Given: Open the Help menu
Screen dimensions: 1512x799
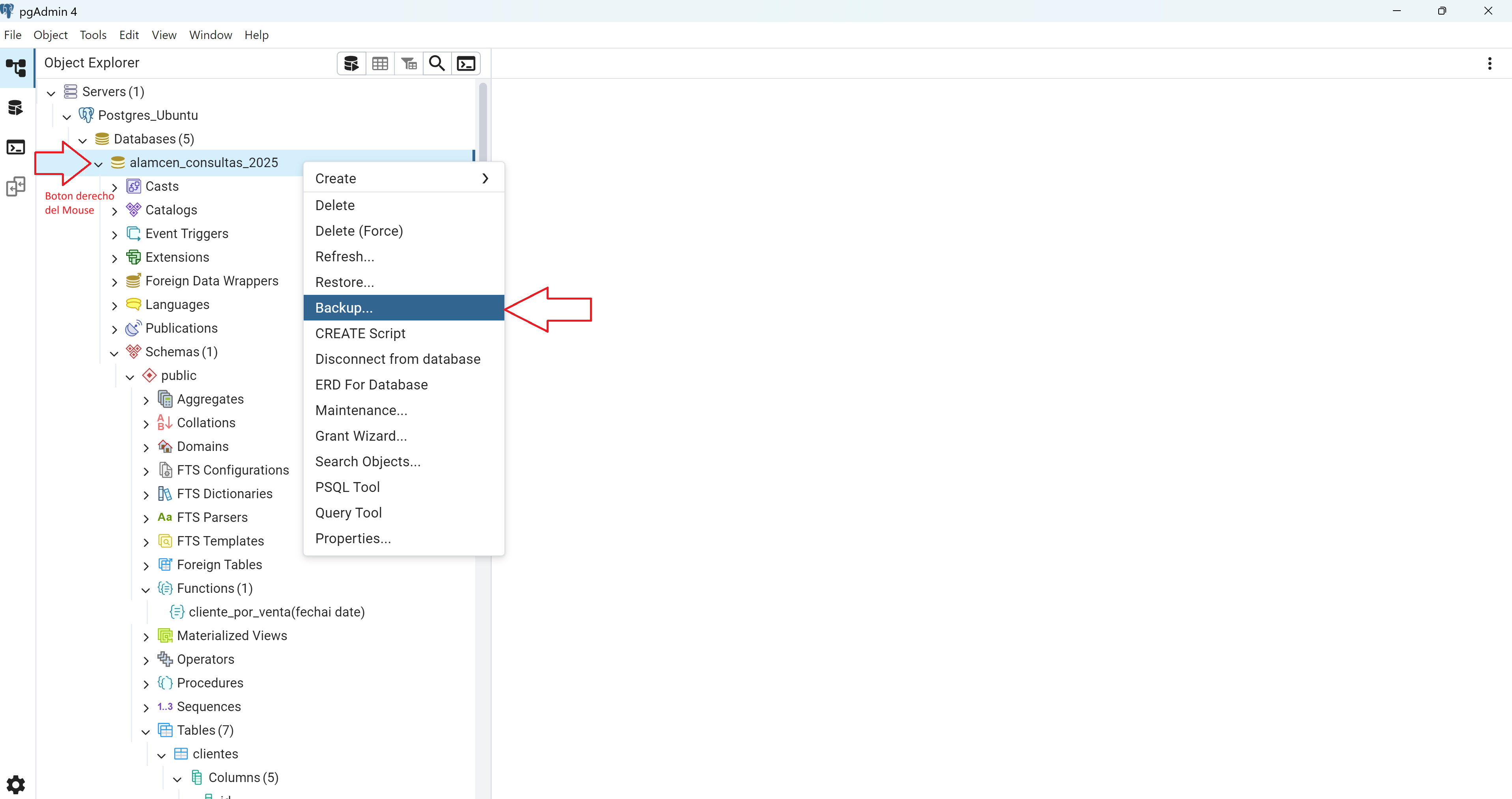Looking at the screenshot, I should pos(256,35).
